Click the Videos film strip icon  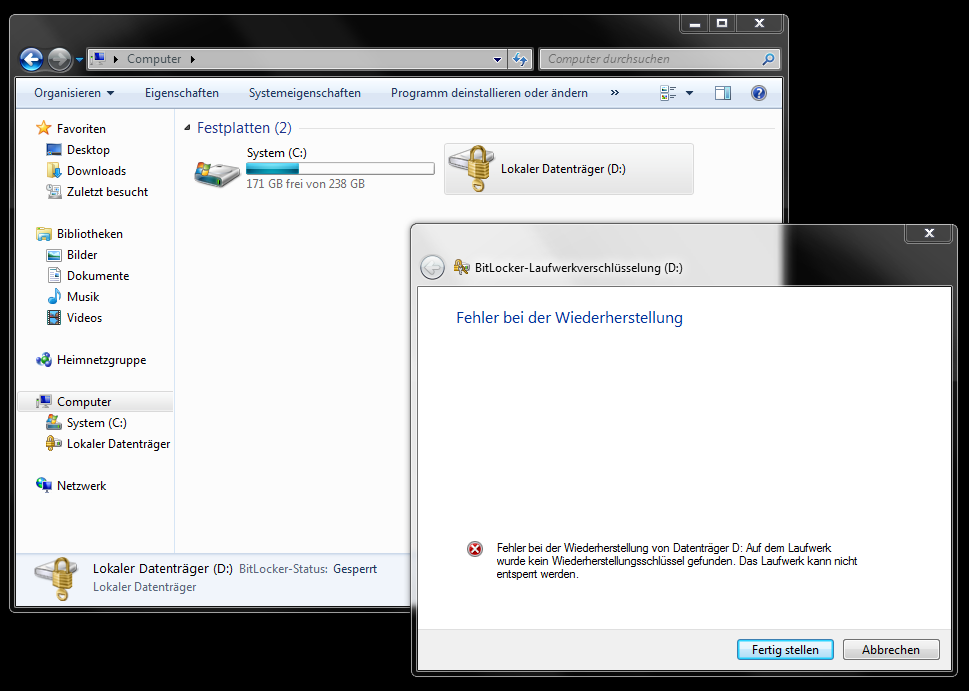[54, 318]
